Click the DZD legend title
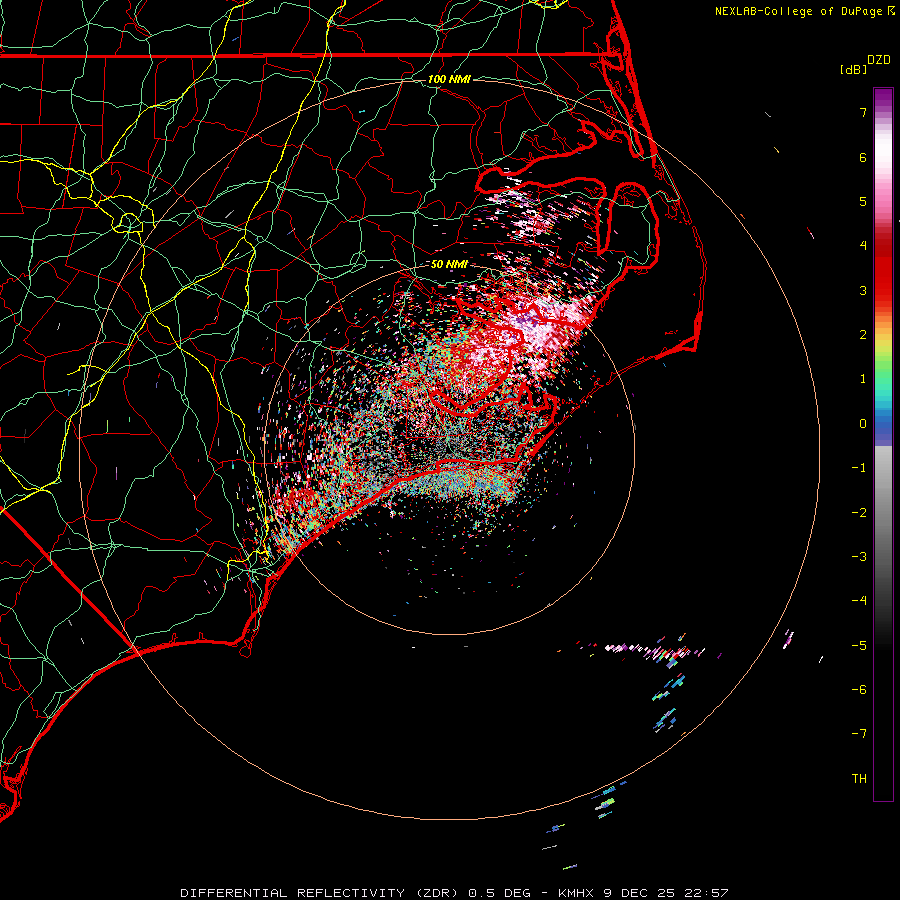The height and width of the screenshot is (900, 900). pyautogui.click(x=879, y=60)
